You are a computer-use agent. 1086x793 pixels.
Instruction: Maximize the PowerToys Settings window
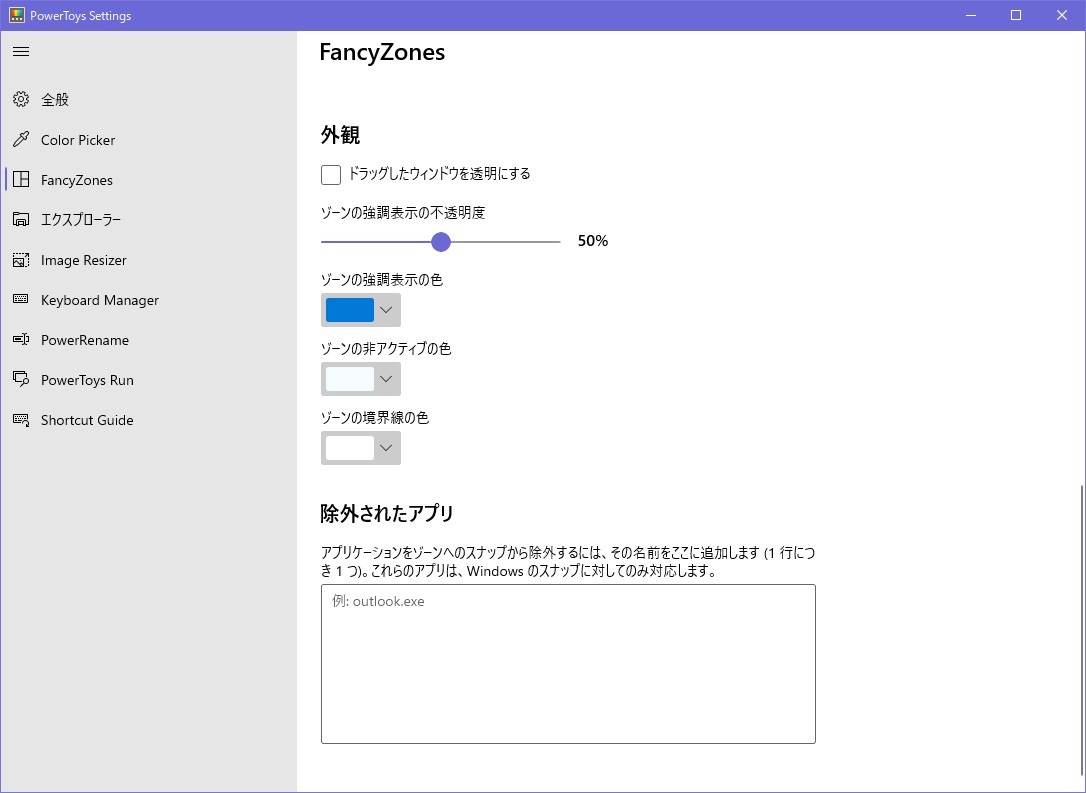coord(1016,15)
